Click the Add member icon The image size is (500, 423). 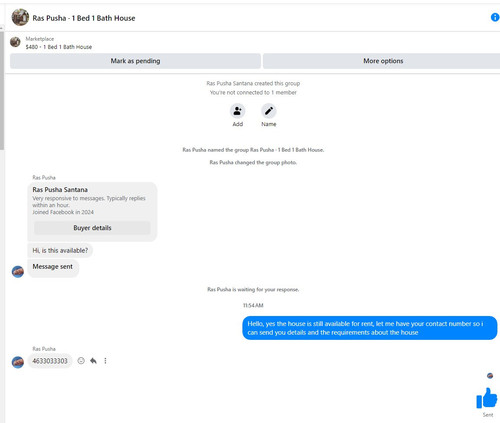click(x=237, y=111)
